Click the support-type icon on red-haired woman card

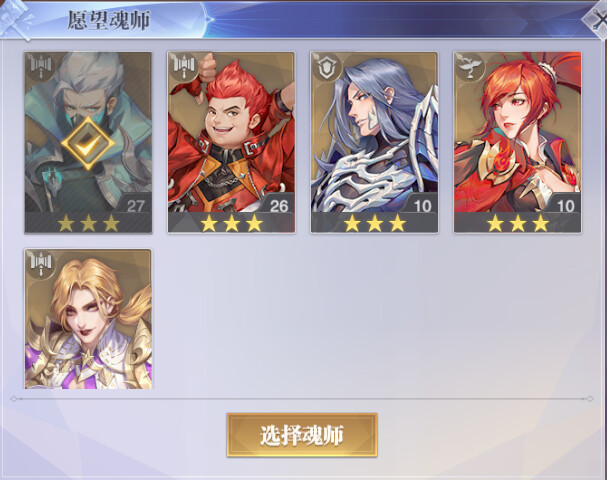471,68
